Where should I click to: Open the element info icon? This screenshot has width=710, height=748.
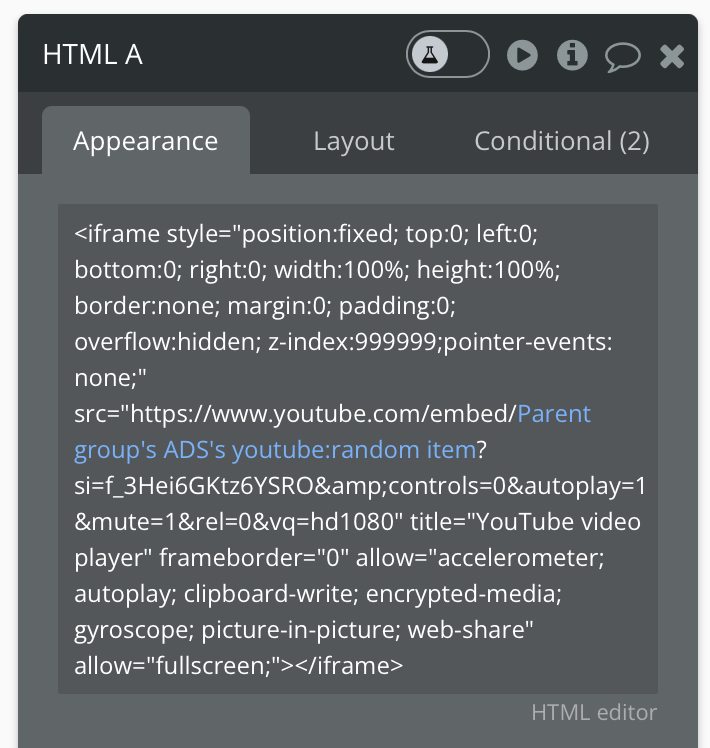click(x=572, y=55)
